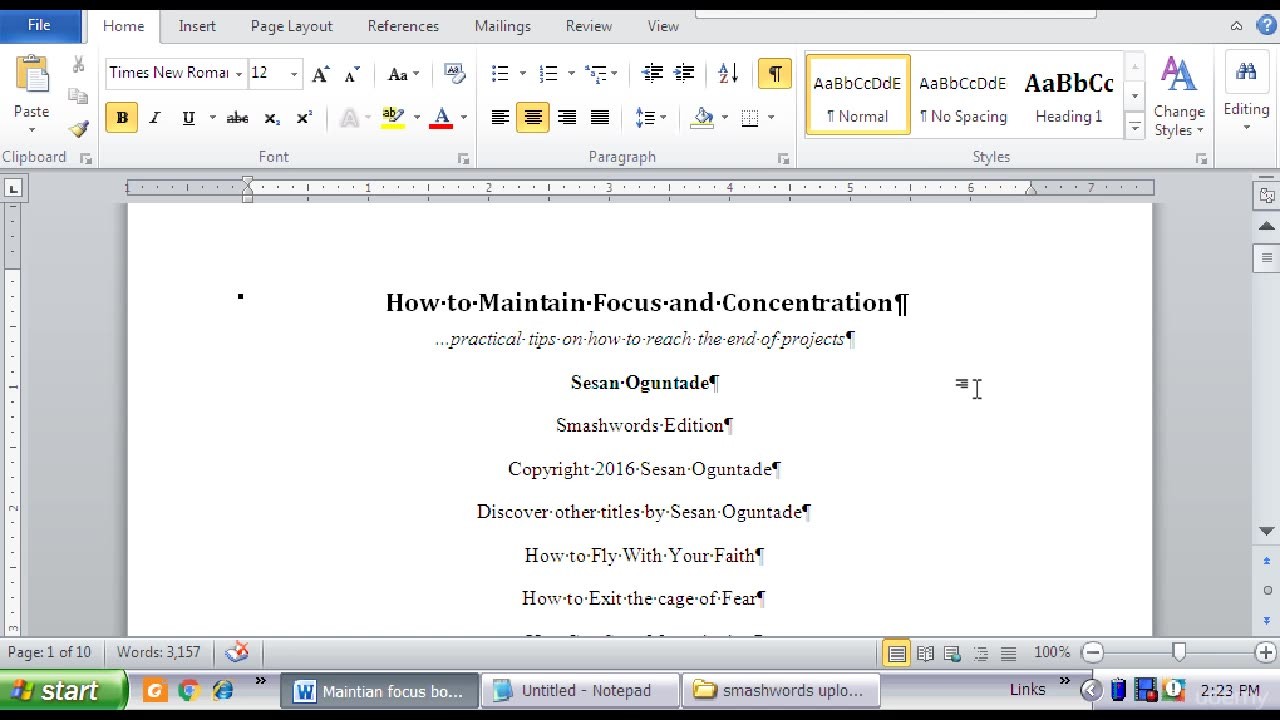Align text right
This screenshot has height=720, width=1280.
(x=566, y=118)
